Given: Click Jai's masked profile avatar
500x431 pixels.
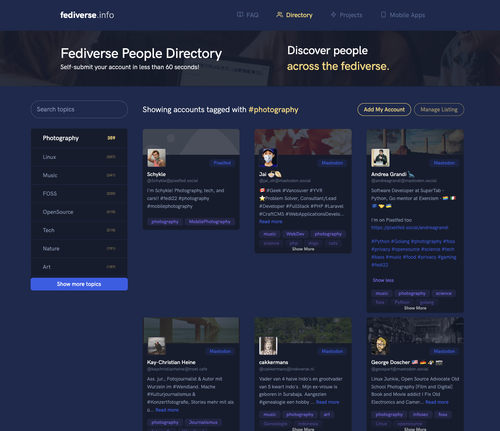Looking at the screenshot, I should [x=268, y=158].
